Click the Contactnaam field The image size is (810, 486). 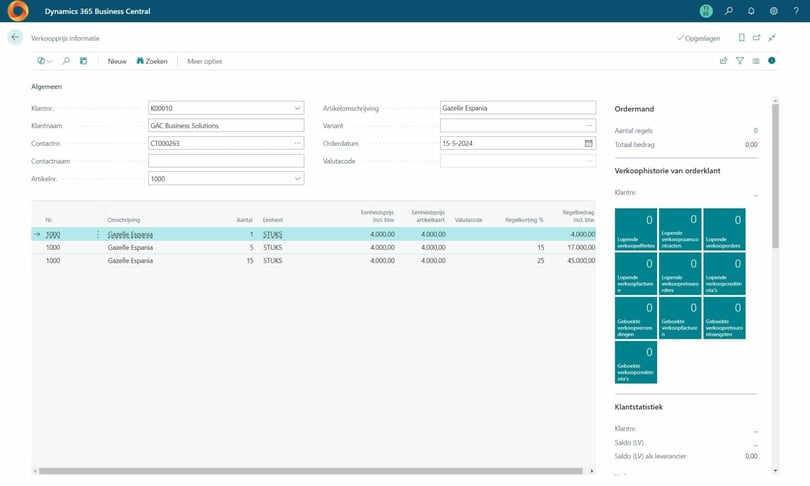pos(226,161)
